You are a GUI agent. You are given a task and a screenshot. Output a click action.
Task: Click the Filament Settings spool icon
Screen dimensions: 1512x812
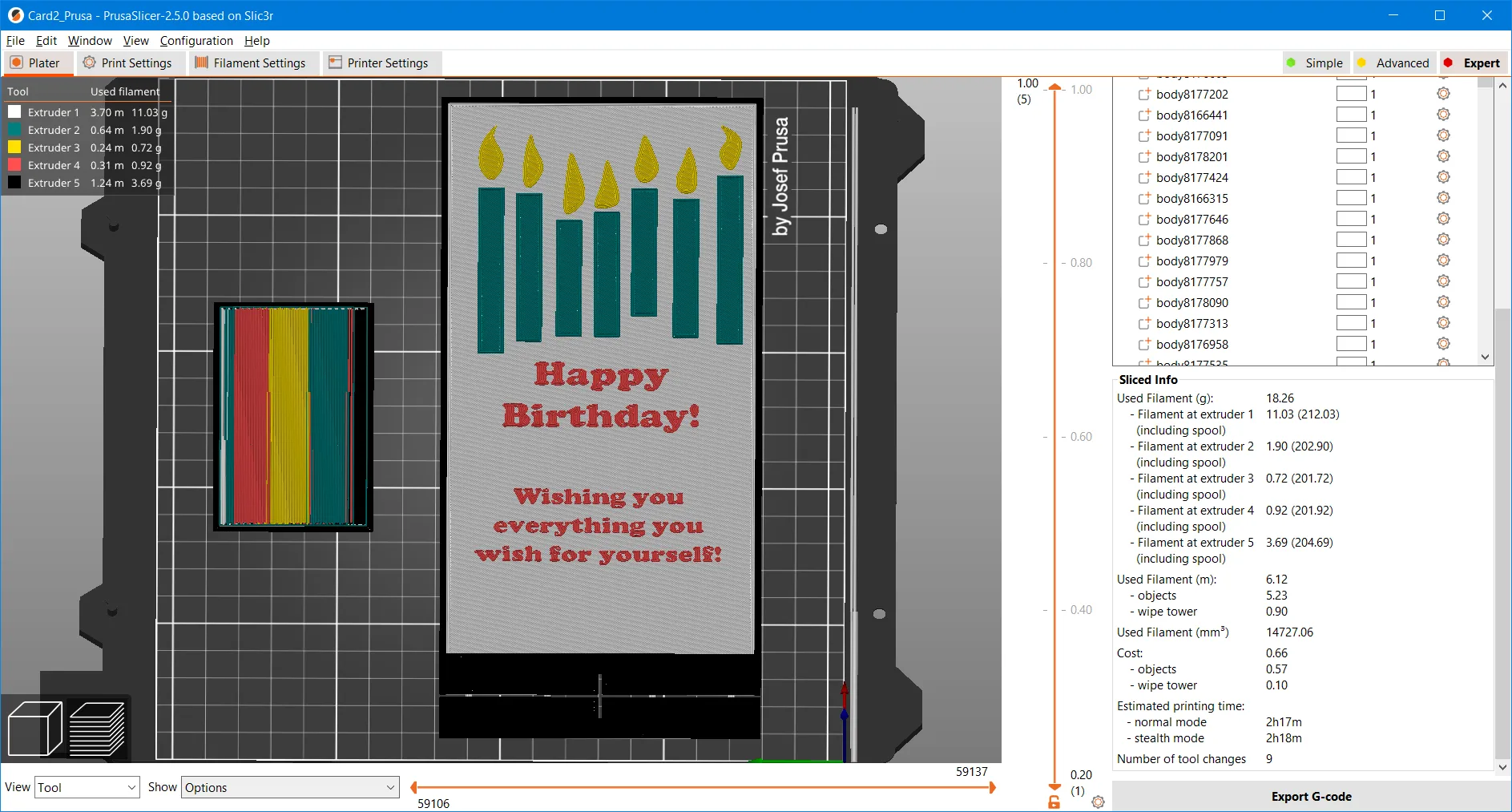point(200,63)
